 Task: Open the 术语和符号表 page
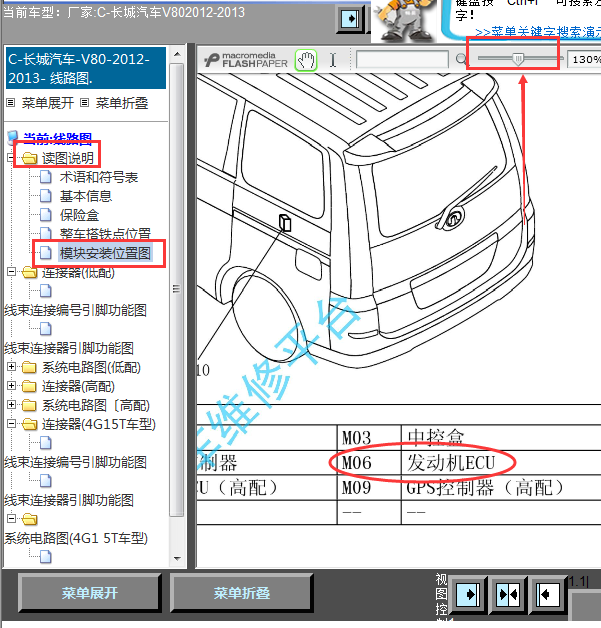[x=99, y=177]
